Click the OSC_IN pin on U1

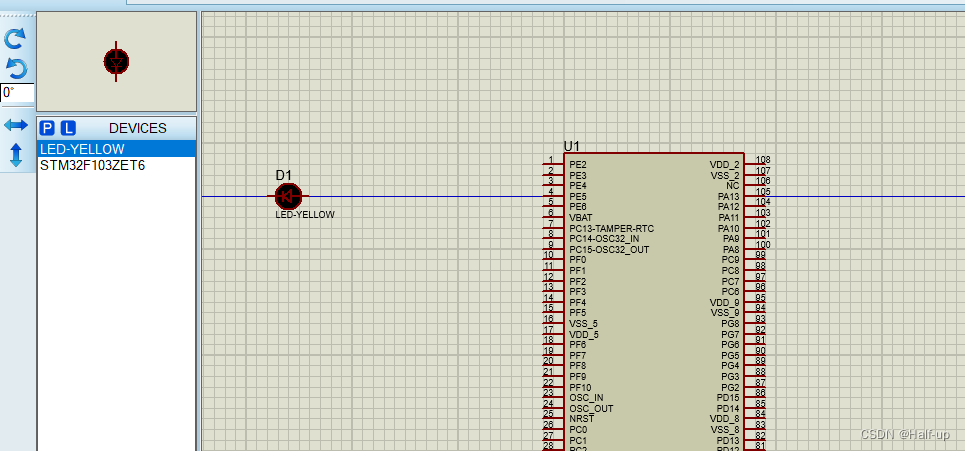(587, 397)
